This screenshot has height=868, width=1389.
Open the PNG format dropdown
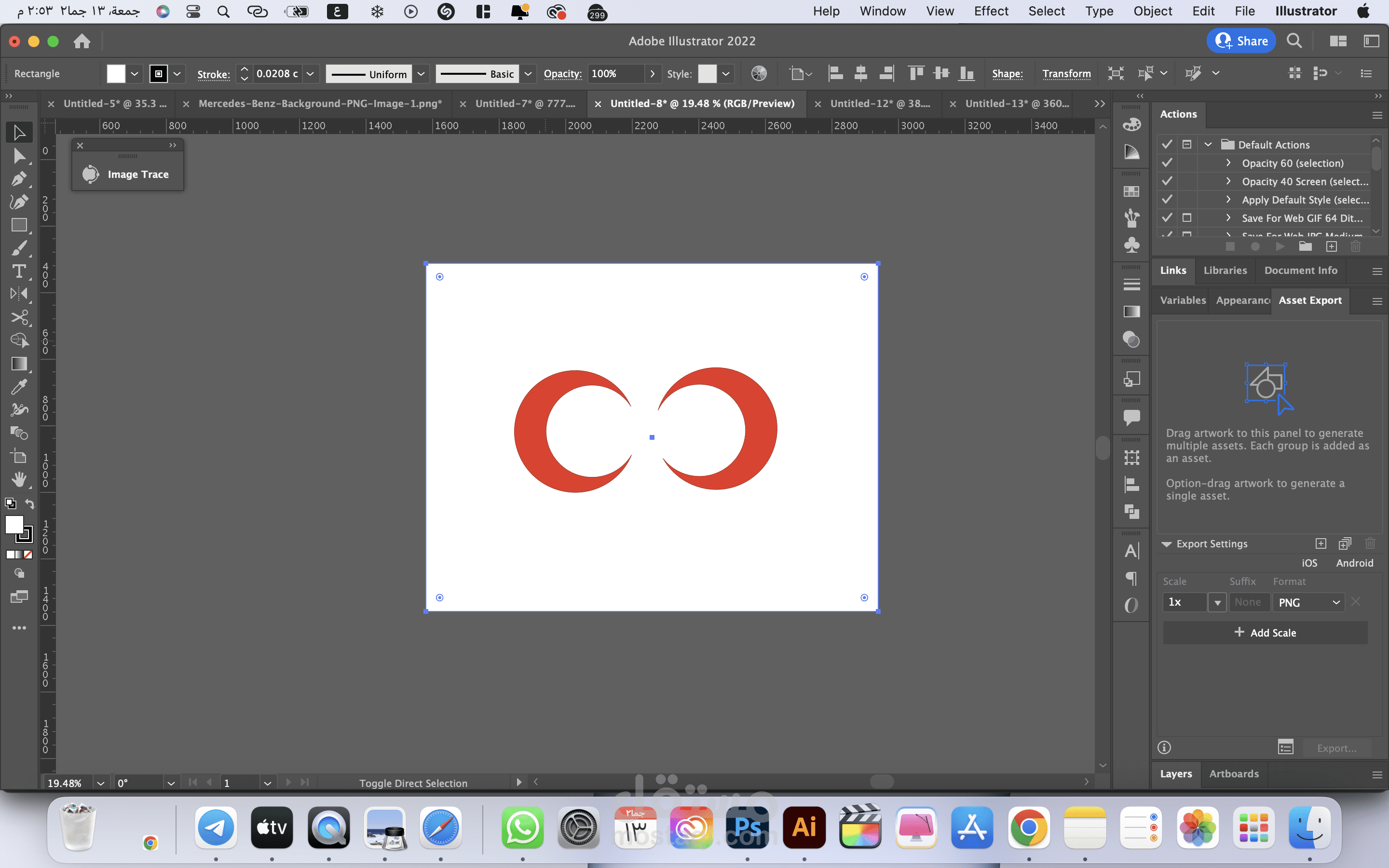point(1308,602)
